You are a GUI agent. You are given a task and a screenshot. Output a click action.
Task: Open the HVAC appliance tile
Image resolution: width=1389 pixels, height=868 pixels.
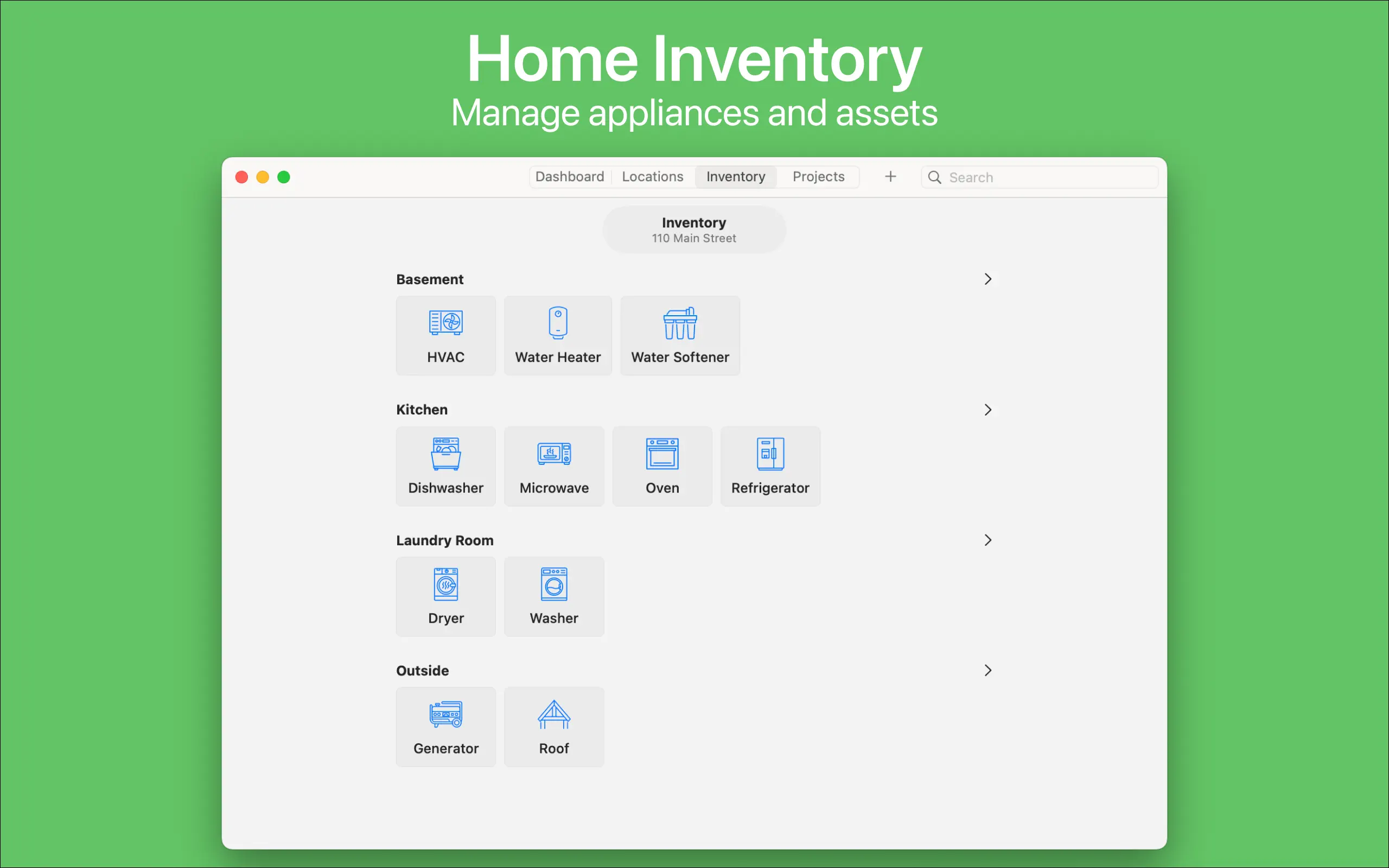point(445,336)
